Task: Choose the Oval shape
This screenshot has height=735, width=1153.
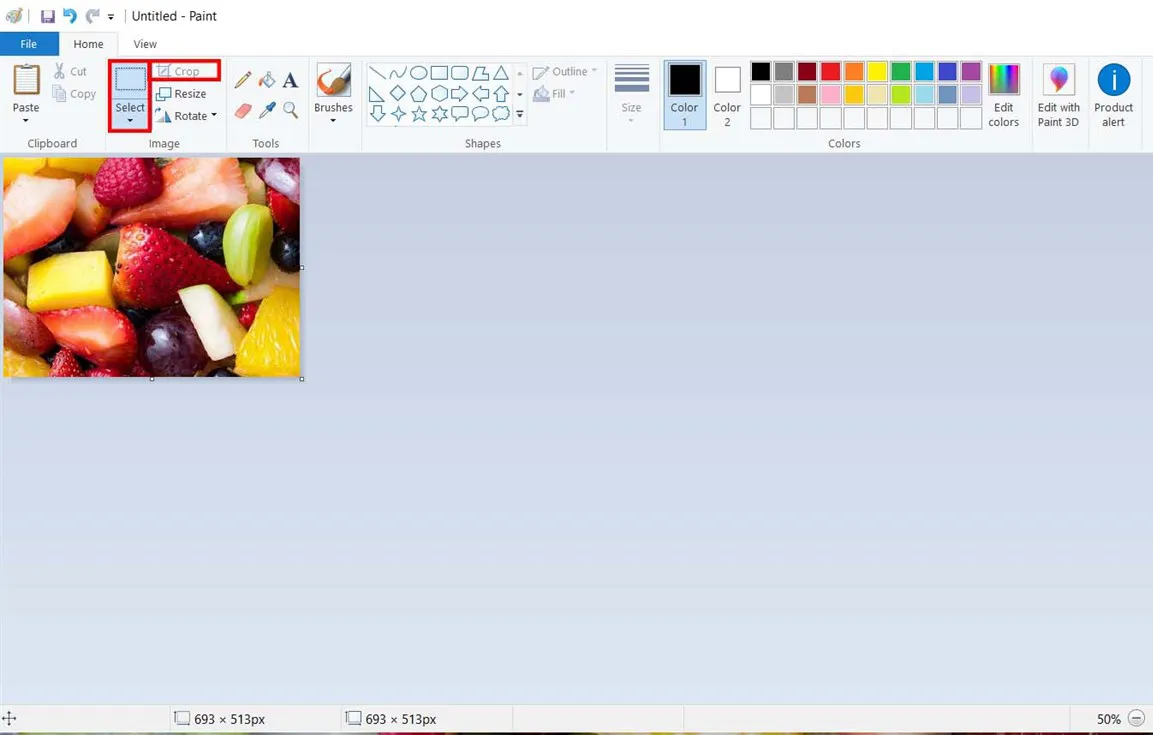Action: [418, 73]
